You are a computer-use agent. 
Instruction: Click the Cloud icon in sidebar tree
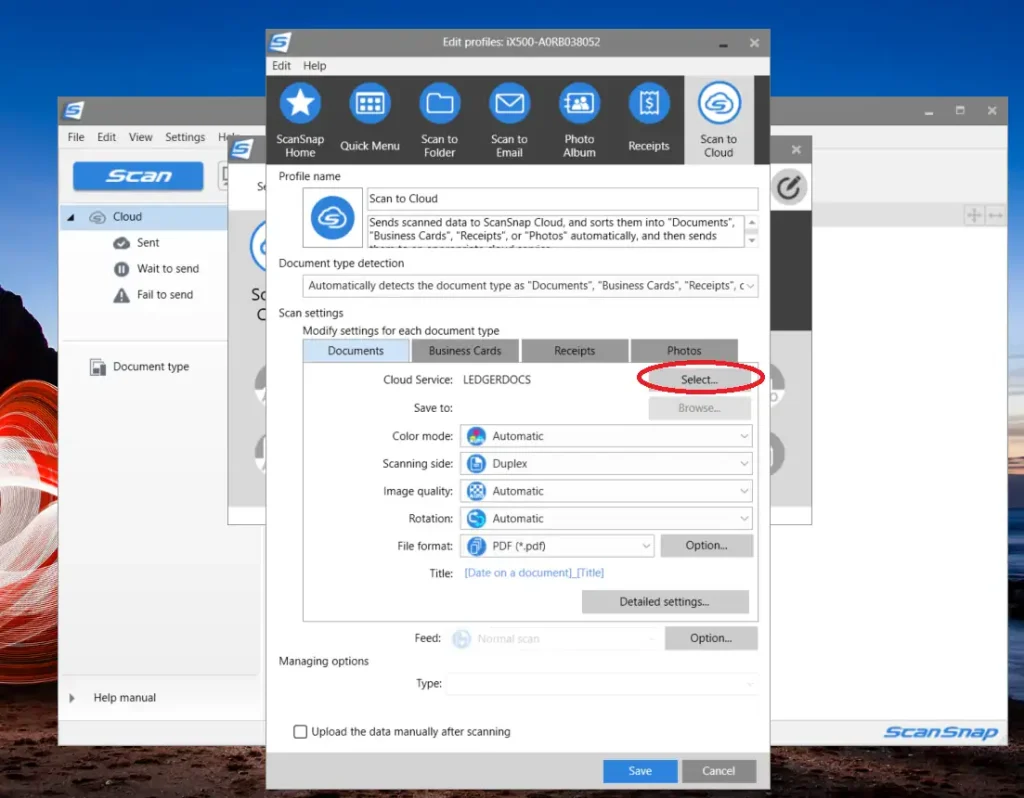[97, 217]
